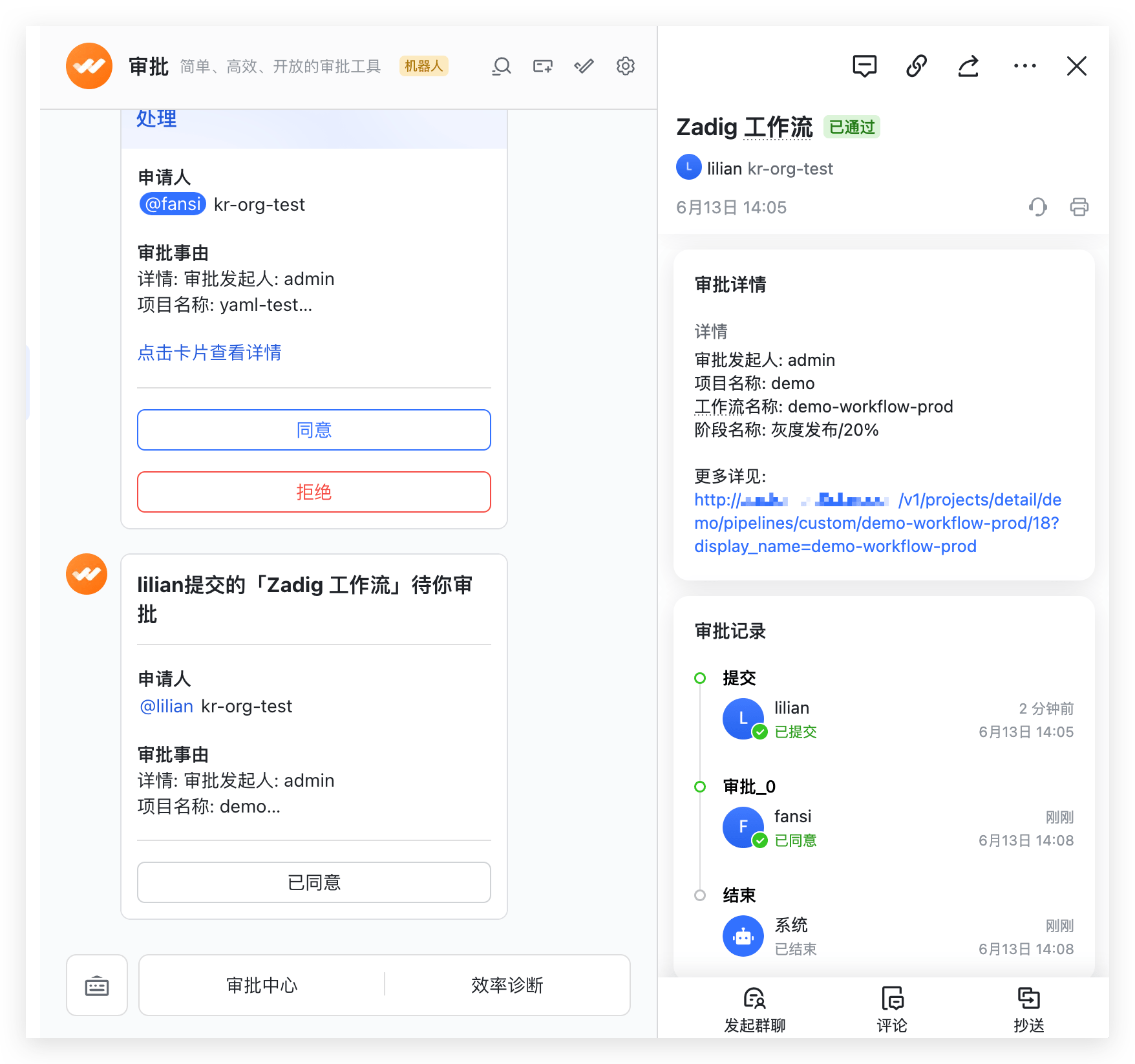Click the @fansi mention tag
The height and width of the screenshot is (1064, 1135).
pos(173,204)
